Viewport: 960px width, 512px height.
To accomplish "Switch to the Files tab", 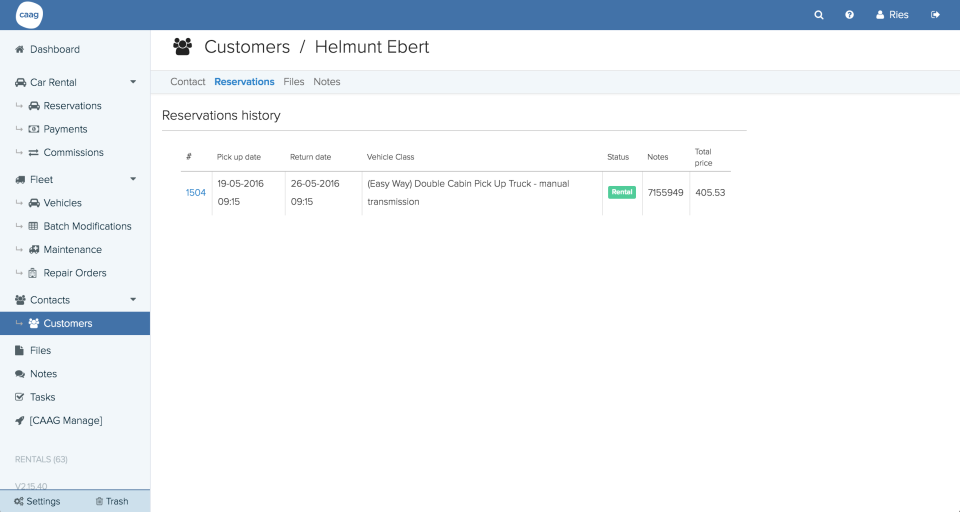I will 293,82.
